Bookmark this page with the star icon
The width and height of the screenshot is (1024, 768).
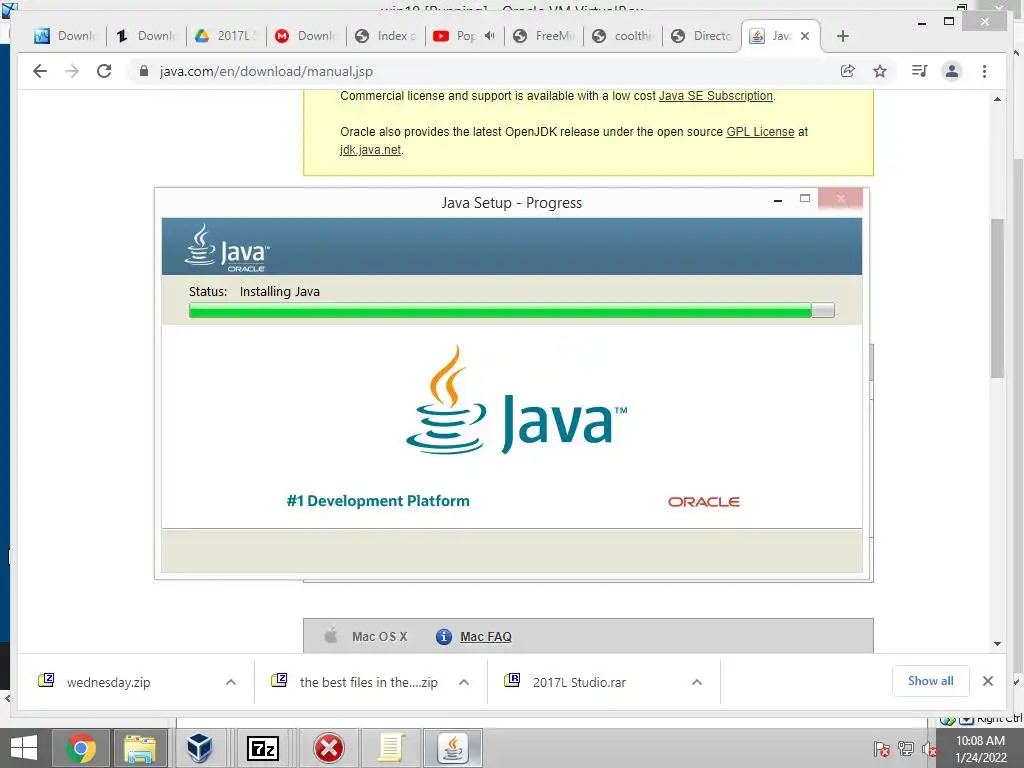(x=880, y=71)
